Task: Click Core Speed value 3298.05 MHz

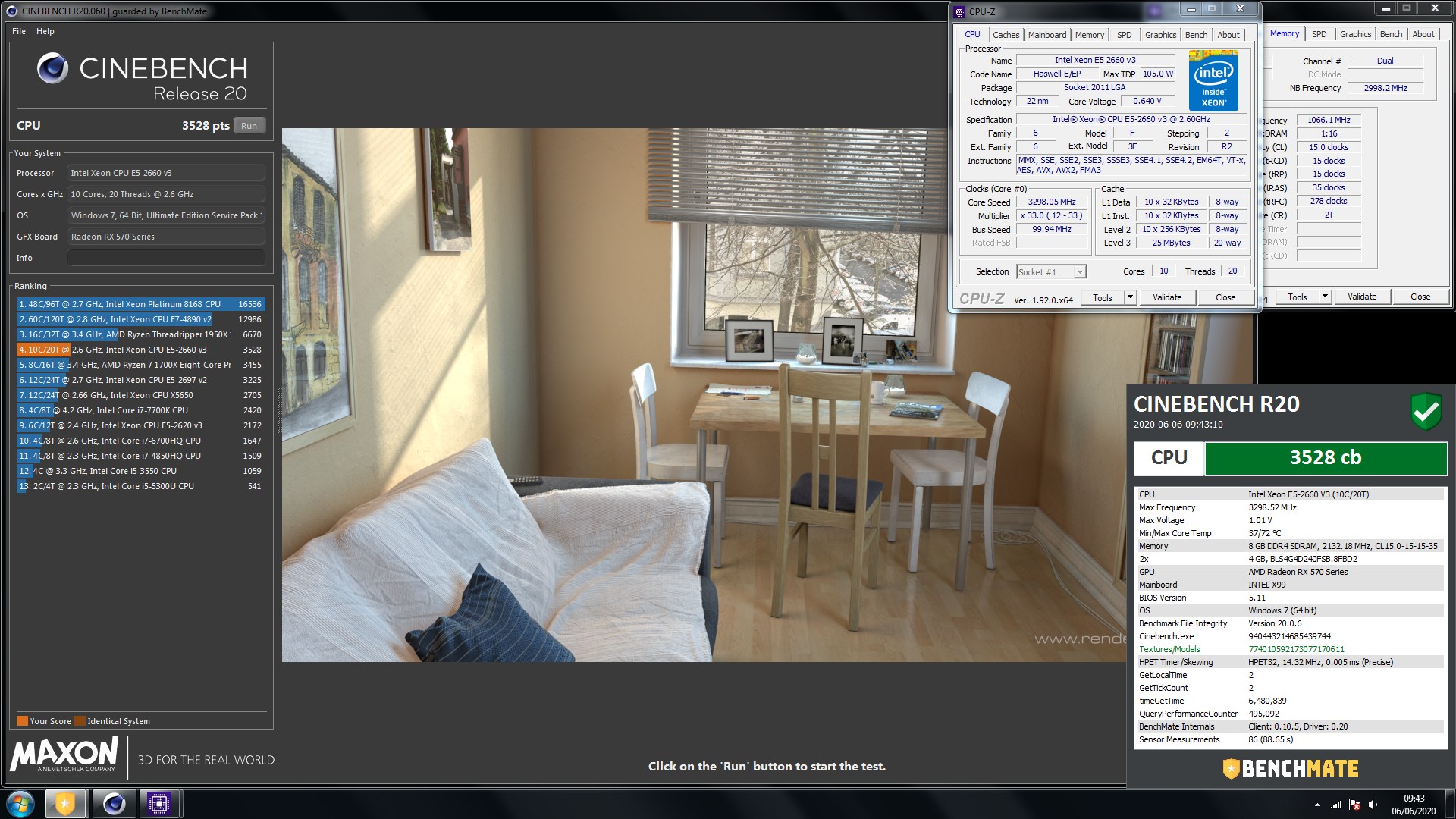Action: (x=1052, y=202)
